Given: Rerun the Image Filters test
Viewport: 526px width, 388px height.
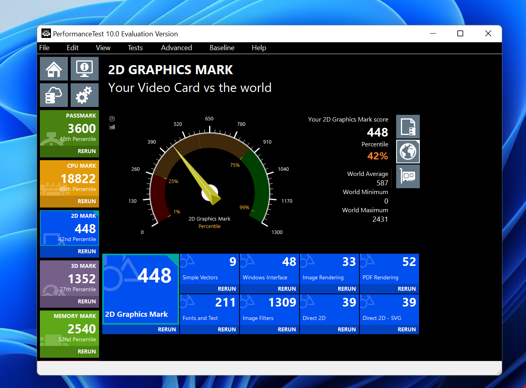Looking at the screenshot, I should pos(287,329).
